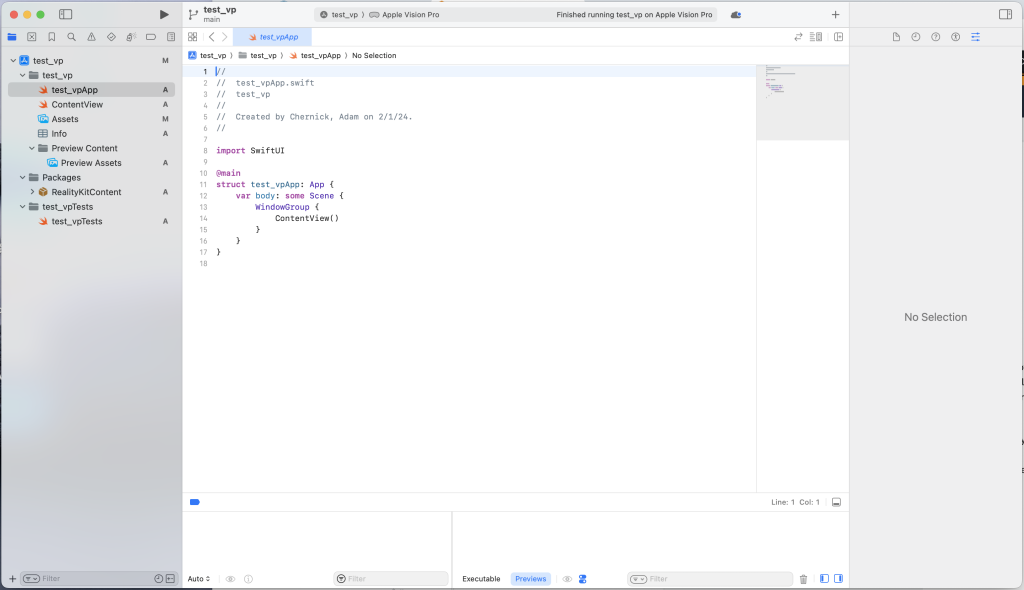1024x590 pixels.
Task: Collapse the Preview Content folder
Action: tap(32, 148)
